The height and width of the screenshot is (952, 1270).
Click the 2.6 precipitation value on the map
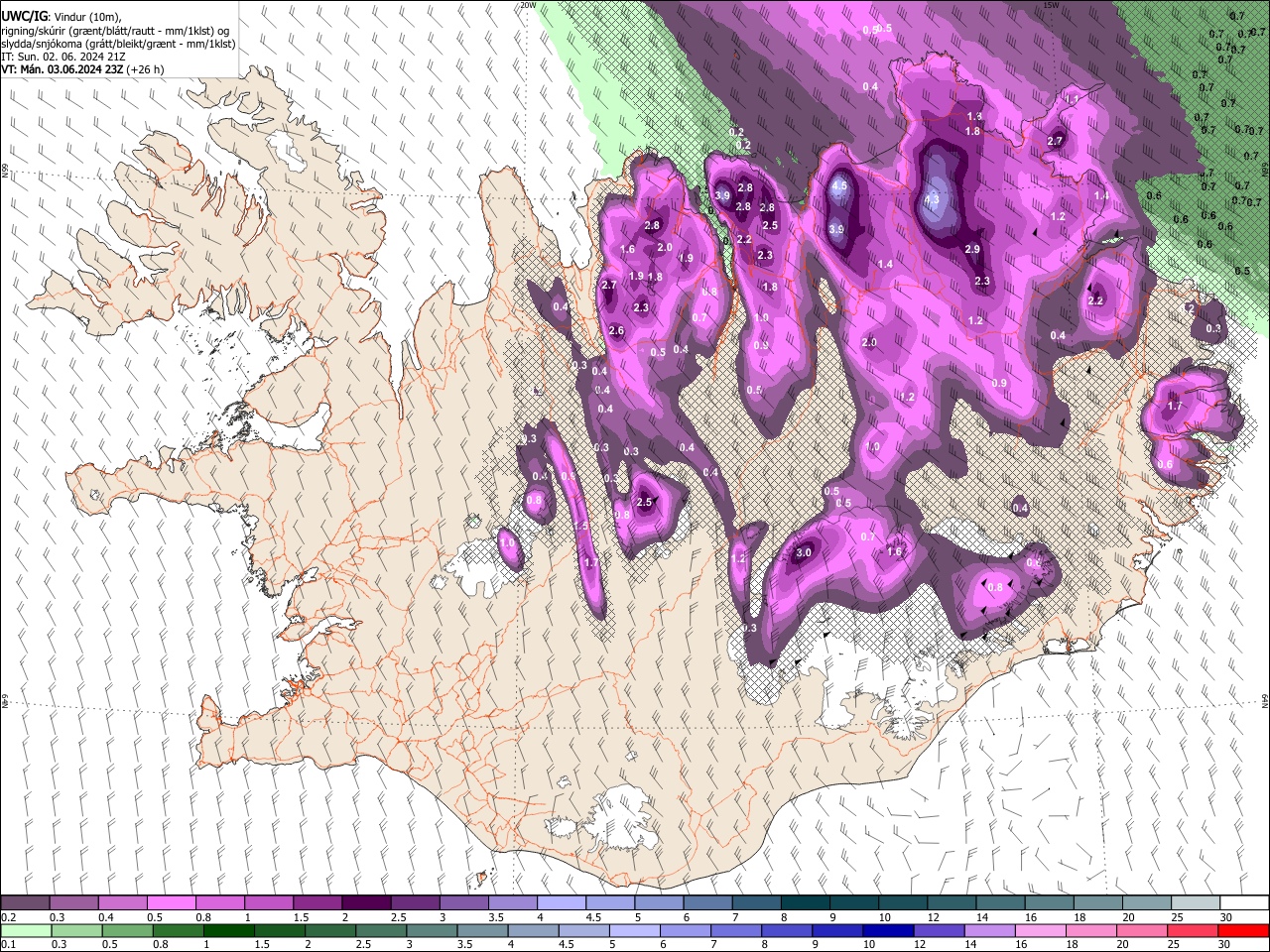pyautogui.click(x=616, y=331)
